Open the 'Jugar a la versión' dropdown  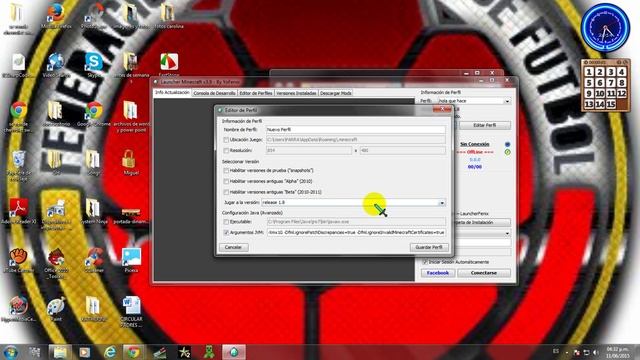442,202
